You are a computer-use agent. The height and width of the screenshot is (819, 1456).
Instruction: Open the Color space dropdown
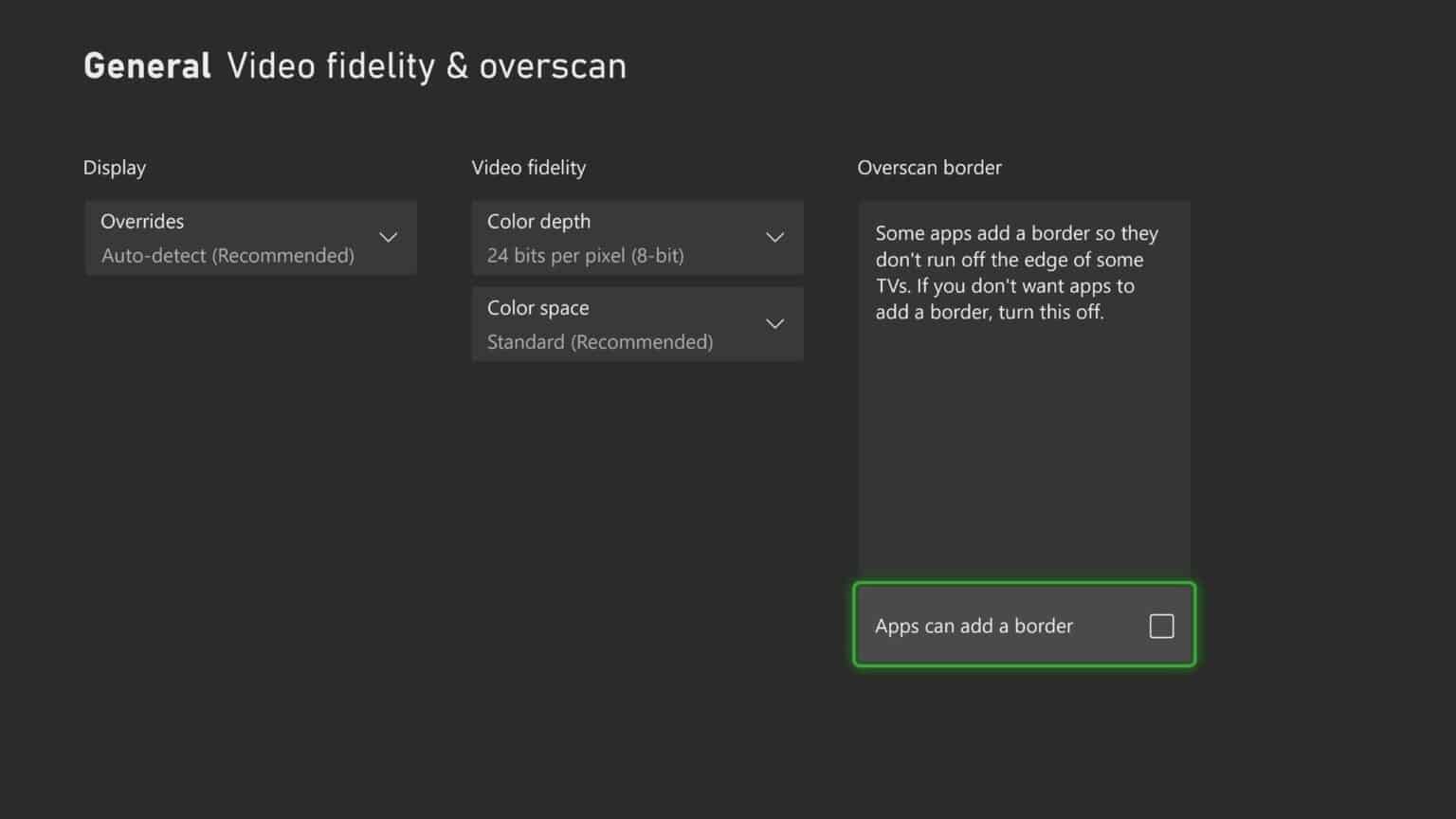tap(637, 323)
